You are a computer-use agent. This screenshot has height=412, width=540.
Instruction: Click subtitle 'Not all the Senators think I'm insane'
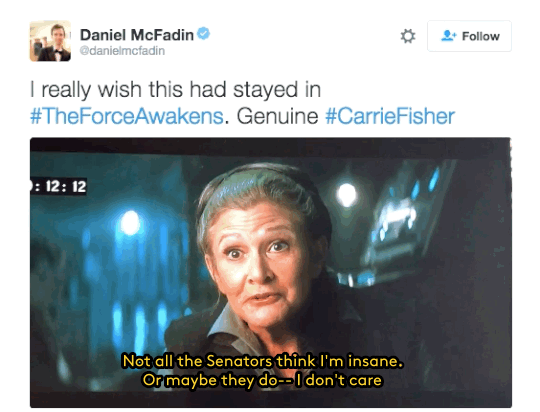pyautogui.click(x=262, y=361)
